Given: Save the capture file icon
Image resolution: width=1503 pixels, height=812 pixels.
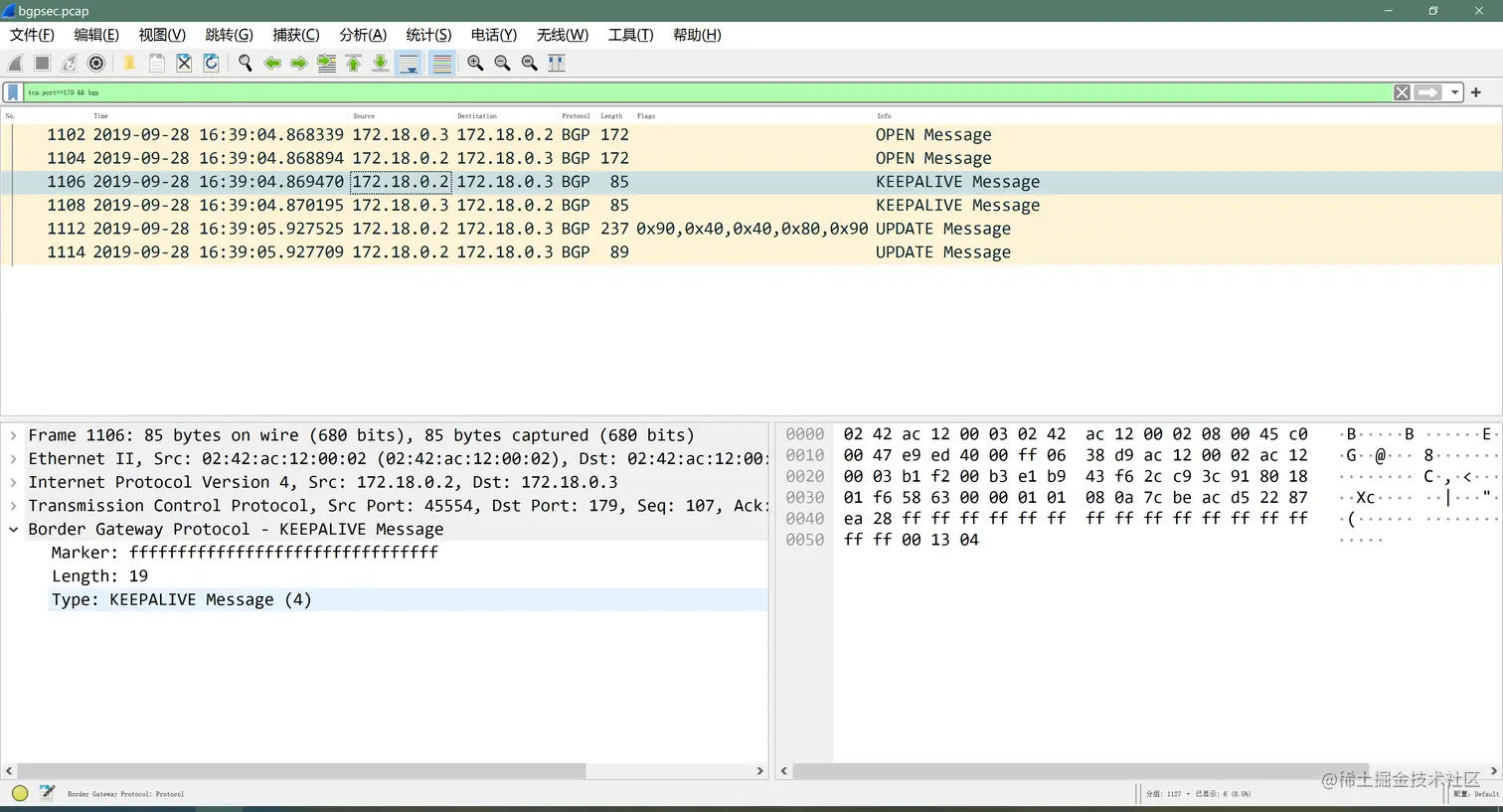Looking at the screenshot, I should click(157, 63).
